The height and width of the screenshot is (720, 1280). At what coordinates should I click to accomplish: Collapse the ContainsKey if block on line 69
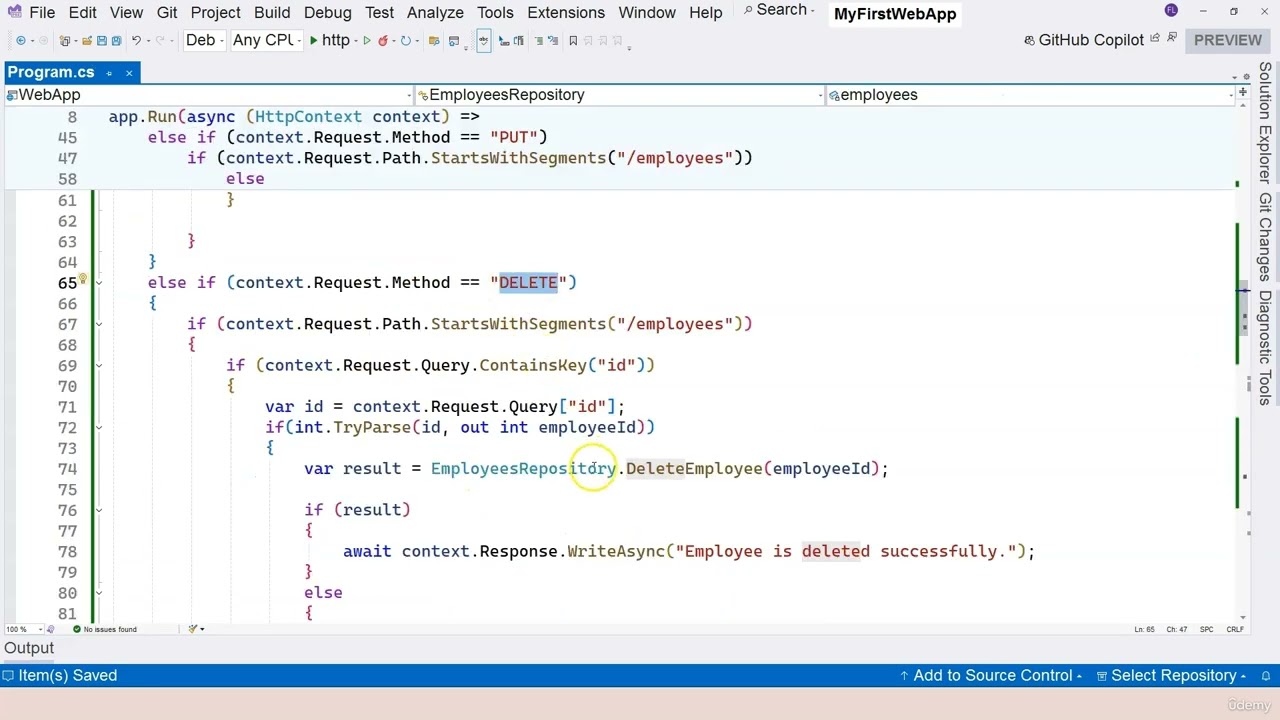click(x=98, y=365)
